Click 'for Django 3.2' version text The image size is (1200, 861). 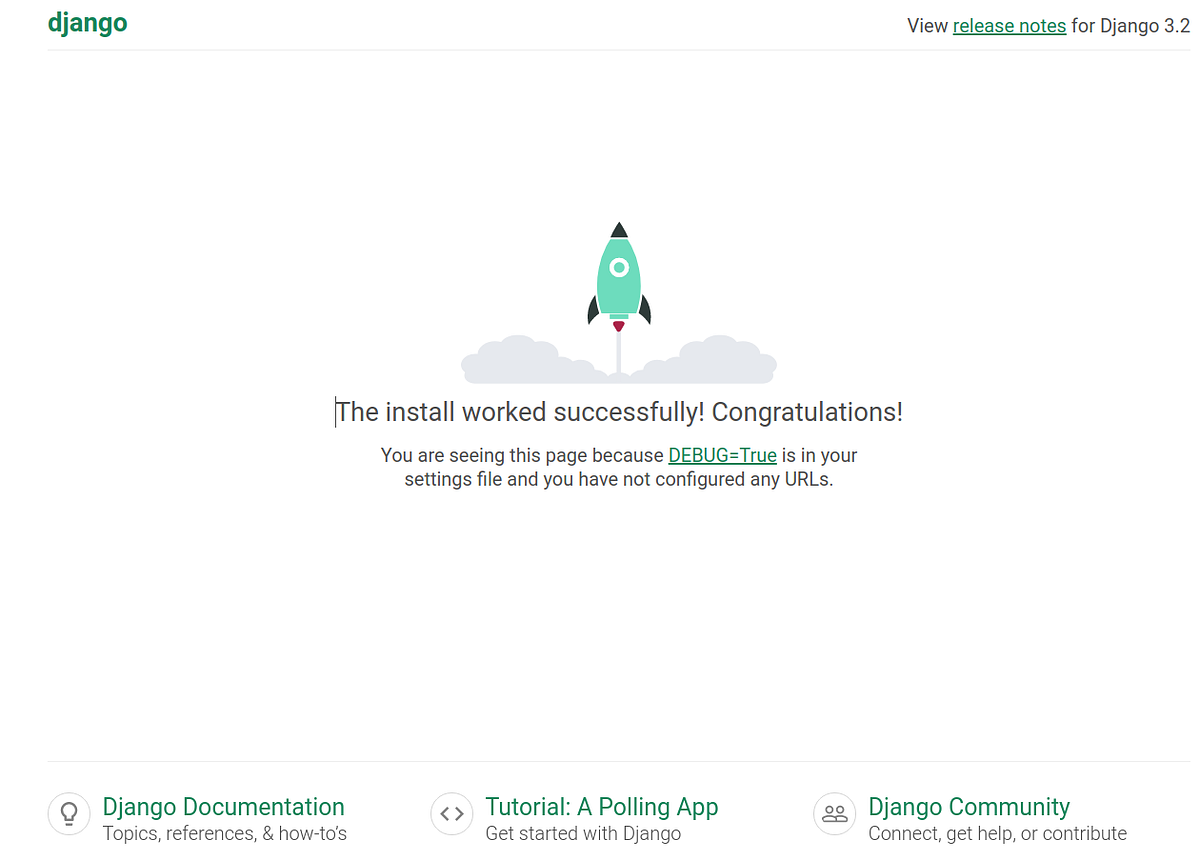(x=1130, y=26)
